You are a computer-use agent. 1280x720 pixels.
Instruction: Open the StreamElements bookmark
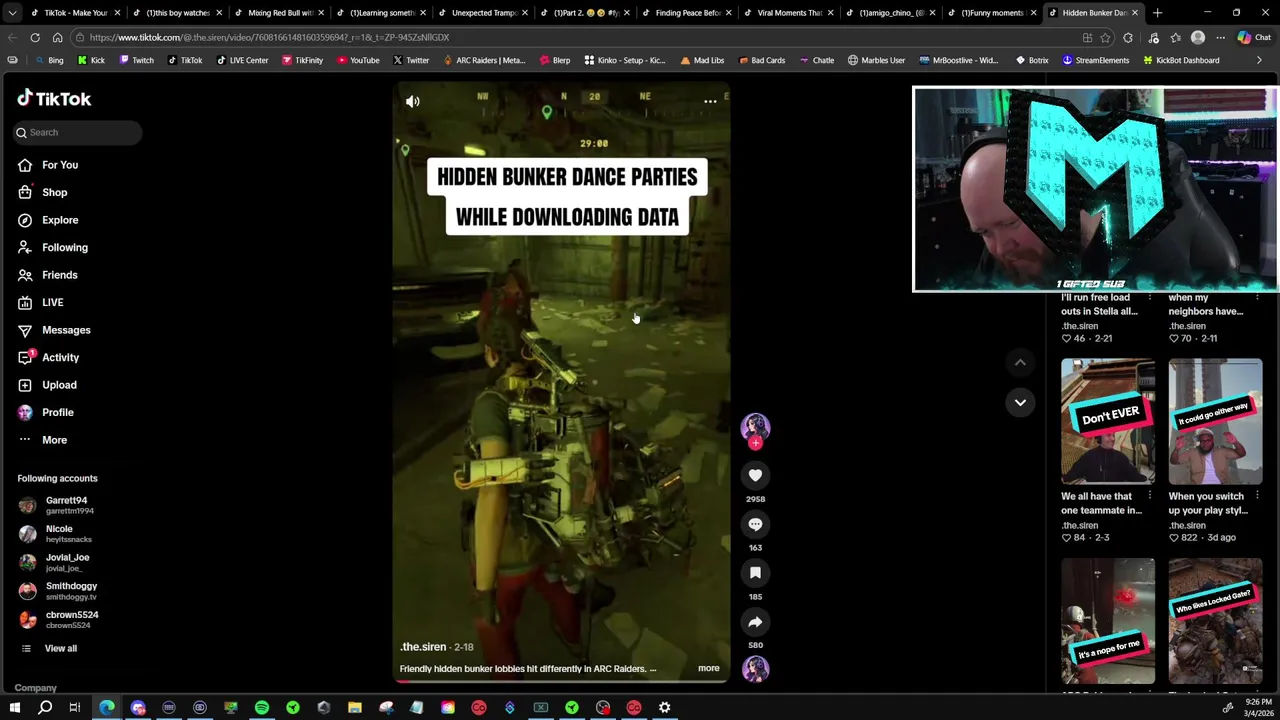(x=1095, y=60)
